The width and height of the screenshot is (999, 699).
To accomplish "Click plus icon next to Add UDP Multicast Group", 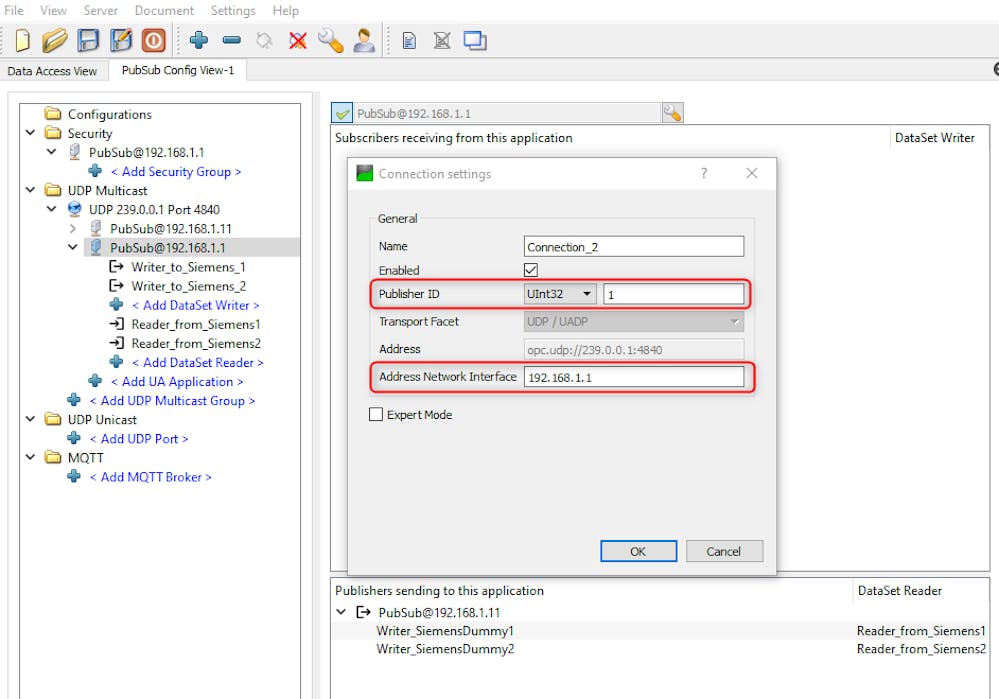I will coord(74,400).
